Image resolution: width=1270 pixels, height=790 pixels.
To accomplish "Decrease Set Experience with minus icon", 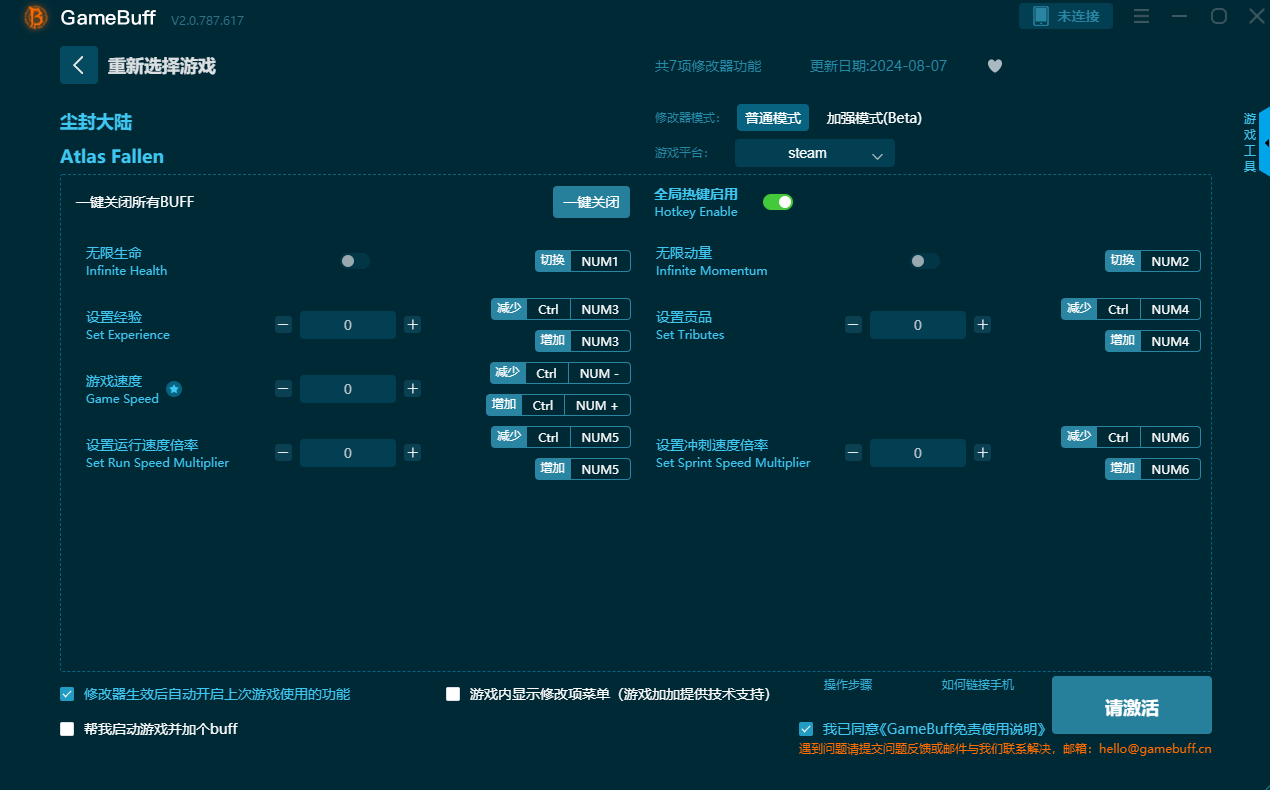I will coord(284,325).
